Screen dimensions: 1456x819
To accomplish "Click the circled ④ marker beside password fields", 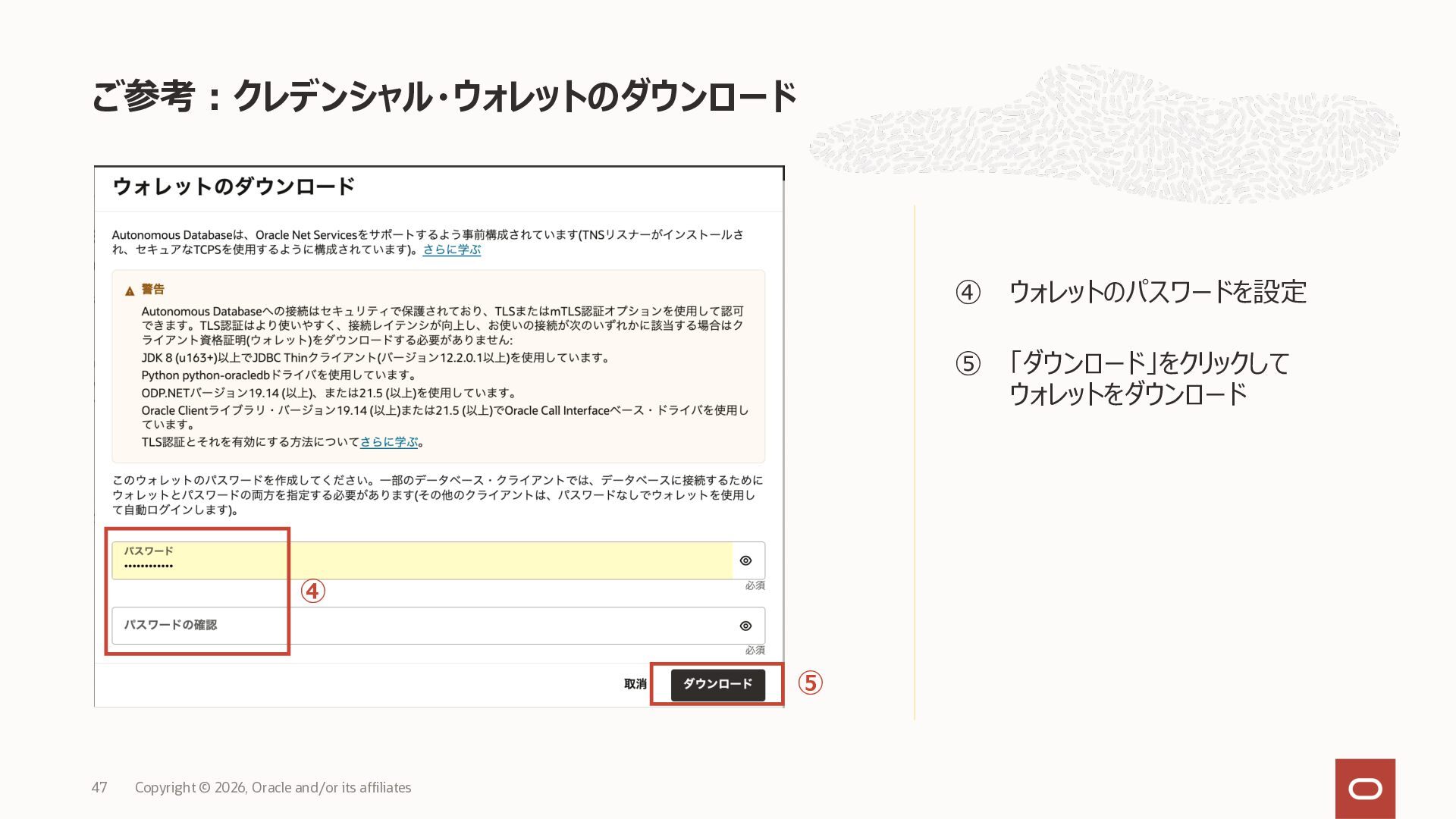I will pos(313,591).
